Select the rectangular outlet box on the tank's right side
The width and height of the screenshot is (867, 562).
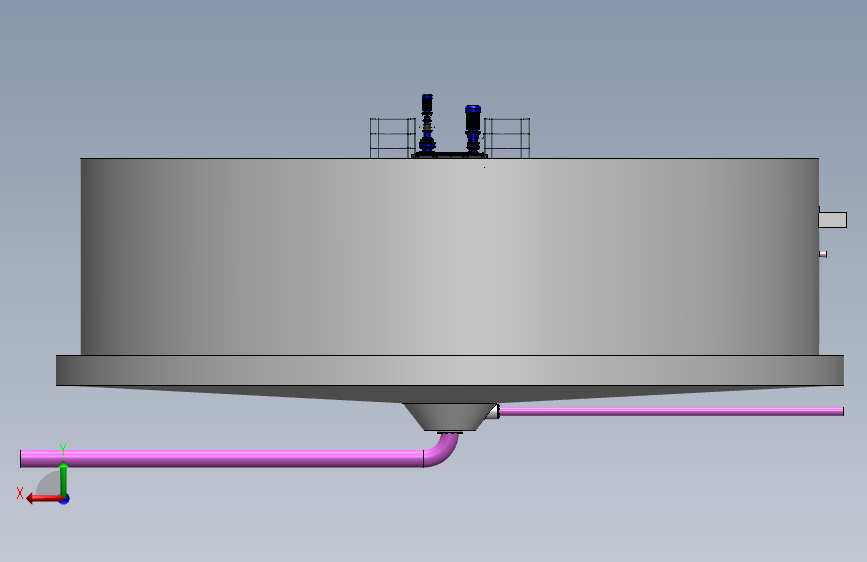[x=833, y=220]
